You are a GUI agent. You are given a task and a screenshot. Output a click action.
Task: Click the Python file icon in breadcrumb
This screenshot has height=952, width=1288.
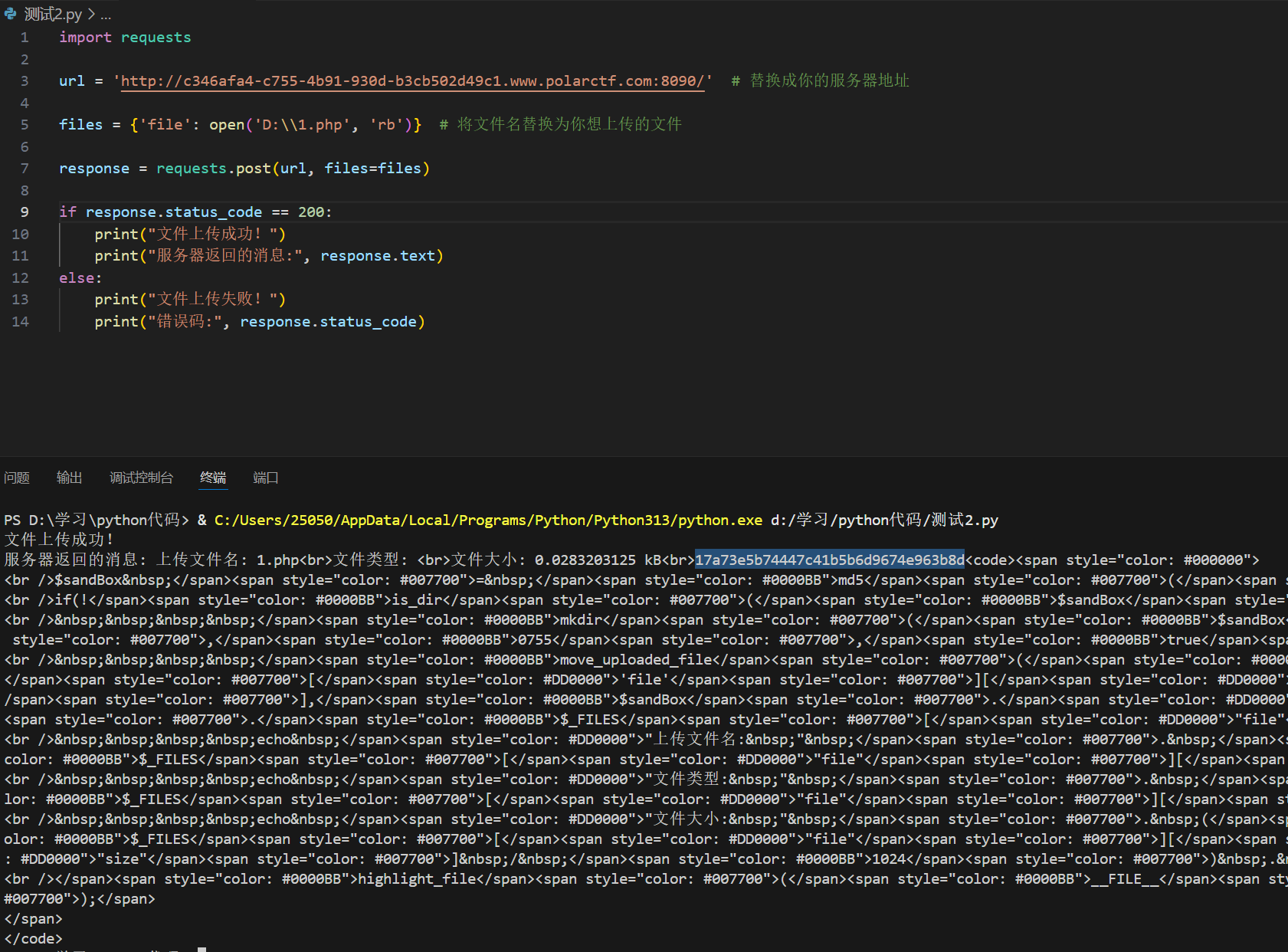point(10,14)
